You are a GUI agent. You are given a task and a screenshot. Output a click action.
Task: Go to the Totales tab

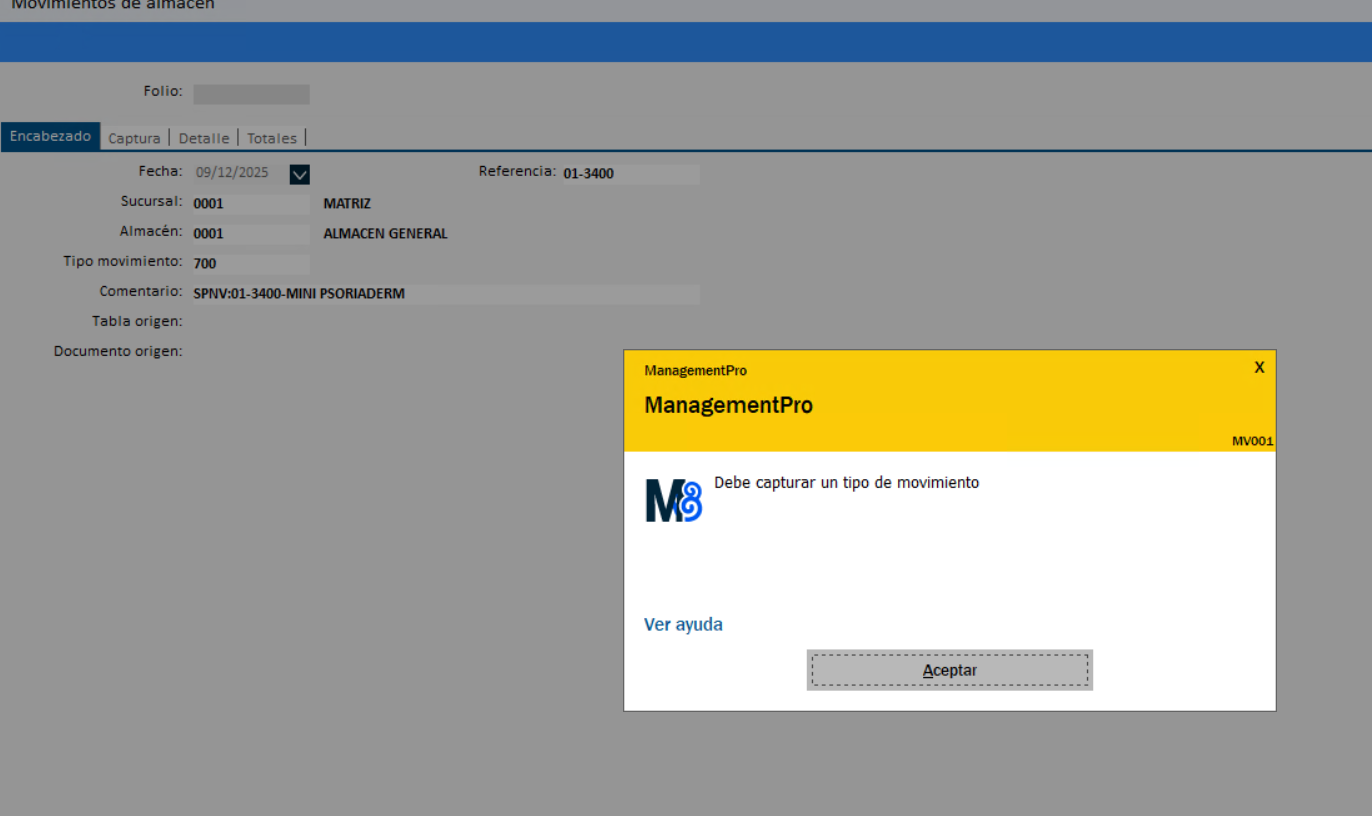pos(272,138)
